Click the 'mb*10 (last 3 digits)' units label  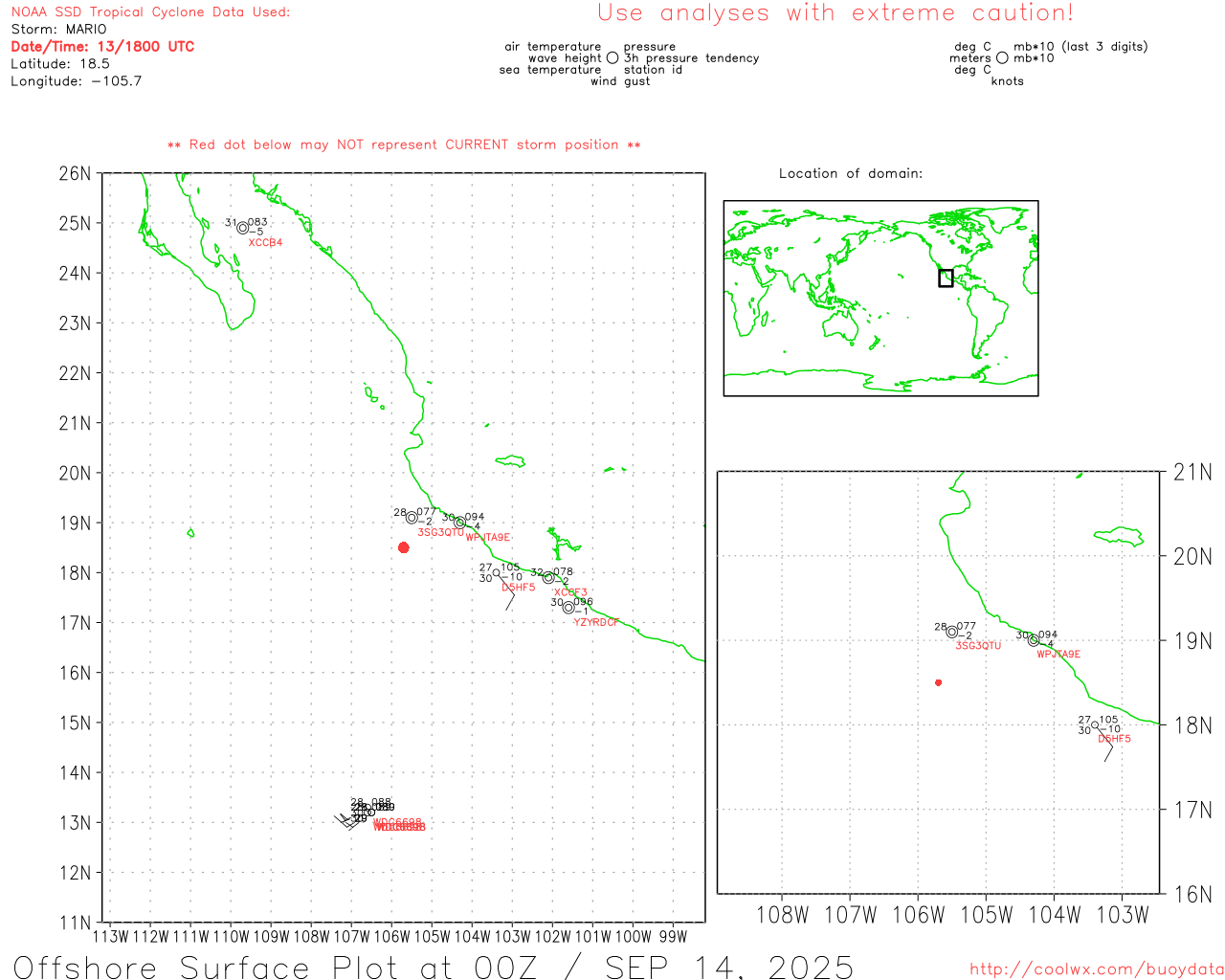(1080, 47)
